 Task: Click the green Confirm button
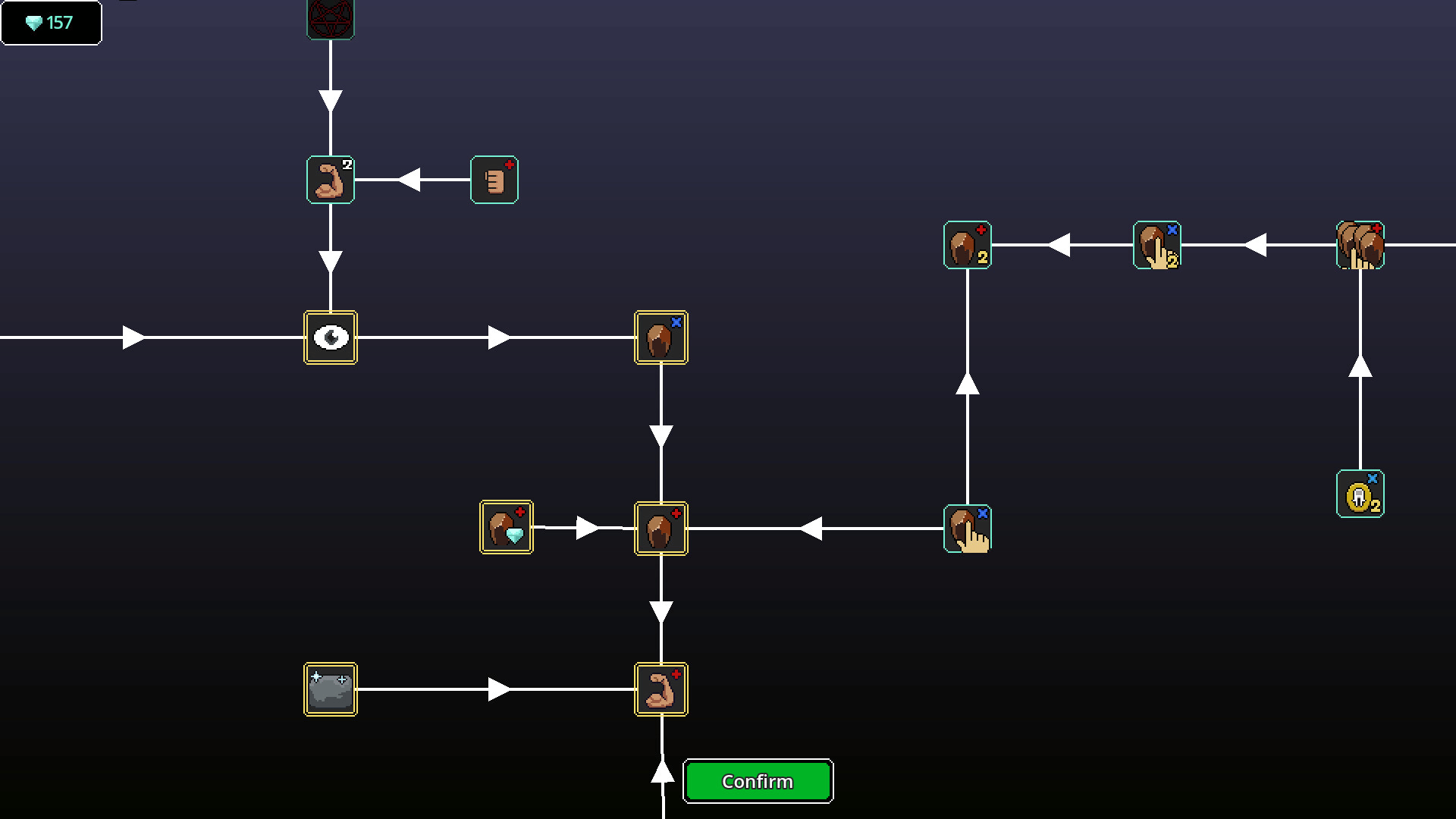(x=758, y=781)
